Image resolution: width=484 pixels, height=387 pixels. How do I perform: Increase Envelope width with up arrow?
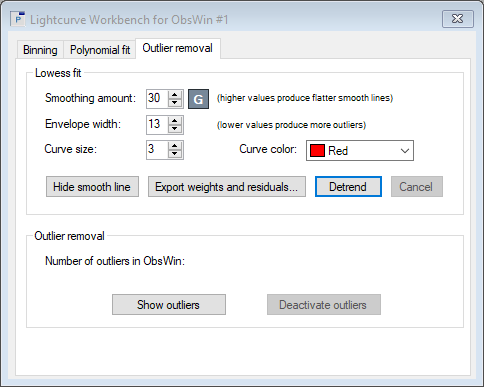coord(175,121)
